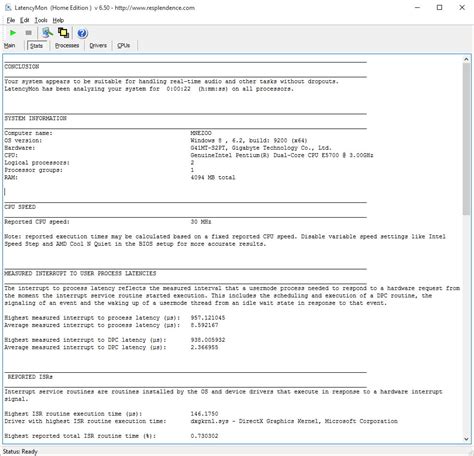The height and width of the screenshot is (456, 474).
Task: Switch to the Processes tab
Action: (67, 45)
